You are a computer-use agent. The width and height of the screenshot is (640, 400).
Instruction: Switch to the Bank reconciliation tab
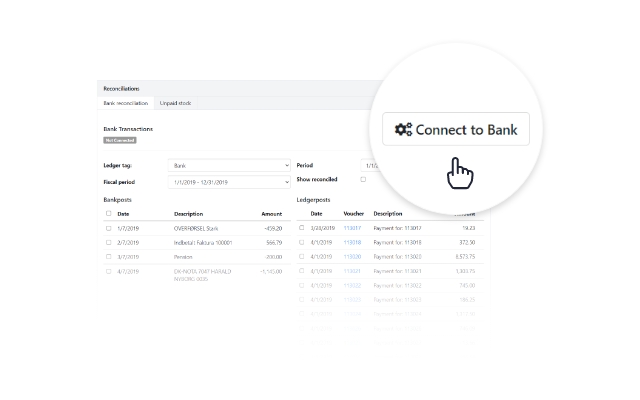point(126,103)
